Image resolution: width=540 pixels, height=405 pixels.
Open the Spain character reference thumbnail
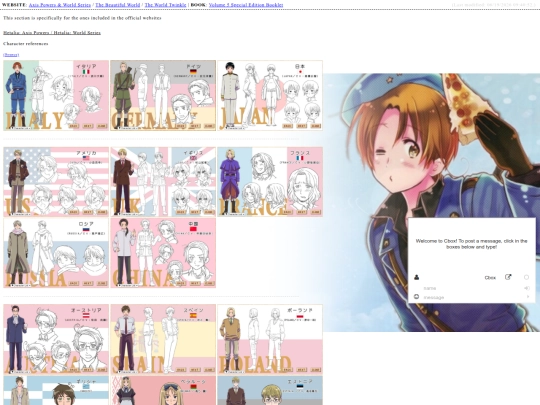[x=163, y=339]
